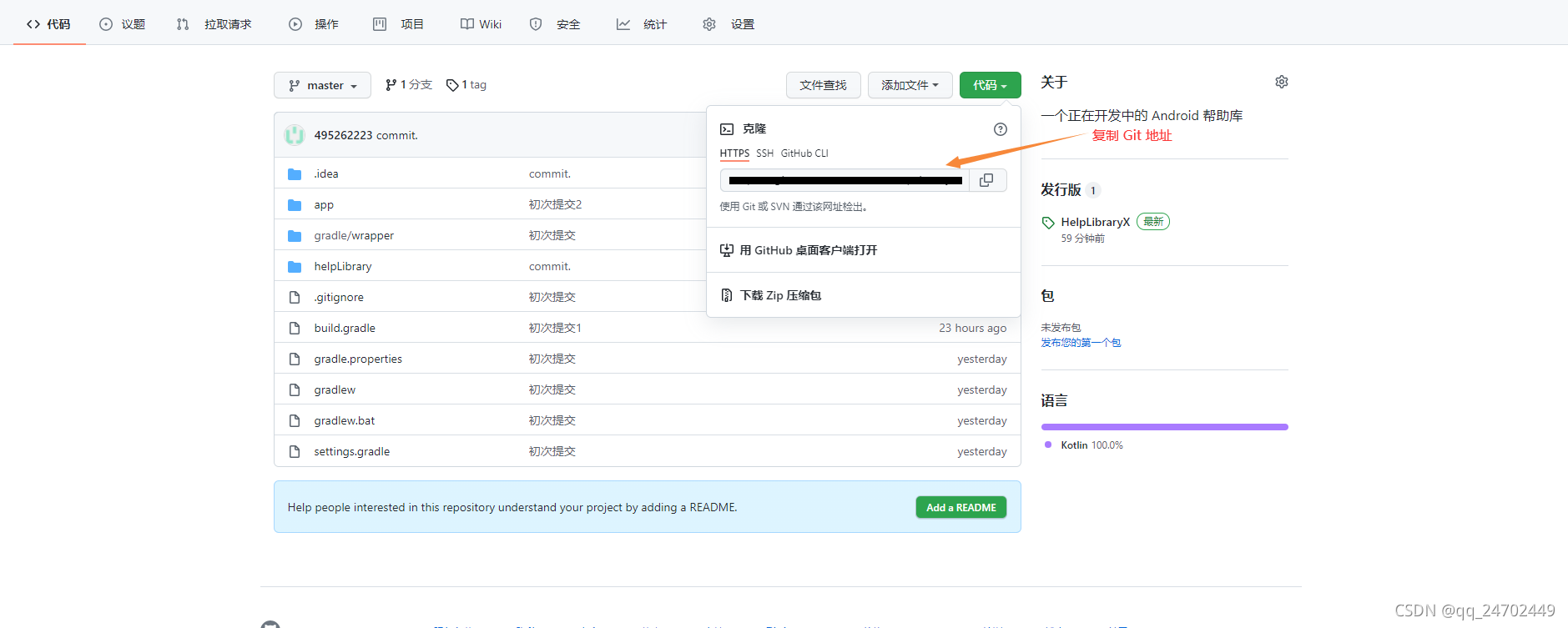The image size is (1568, 628).
Task: Click the helpLibrary folder icon
Action: point(295,267)
